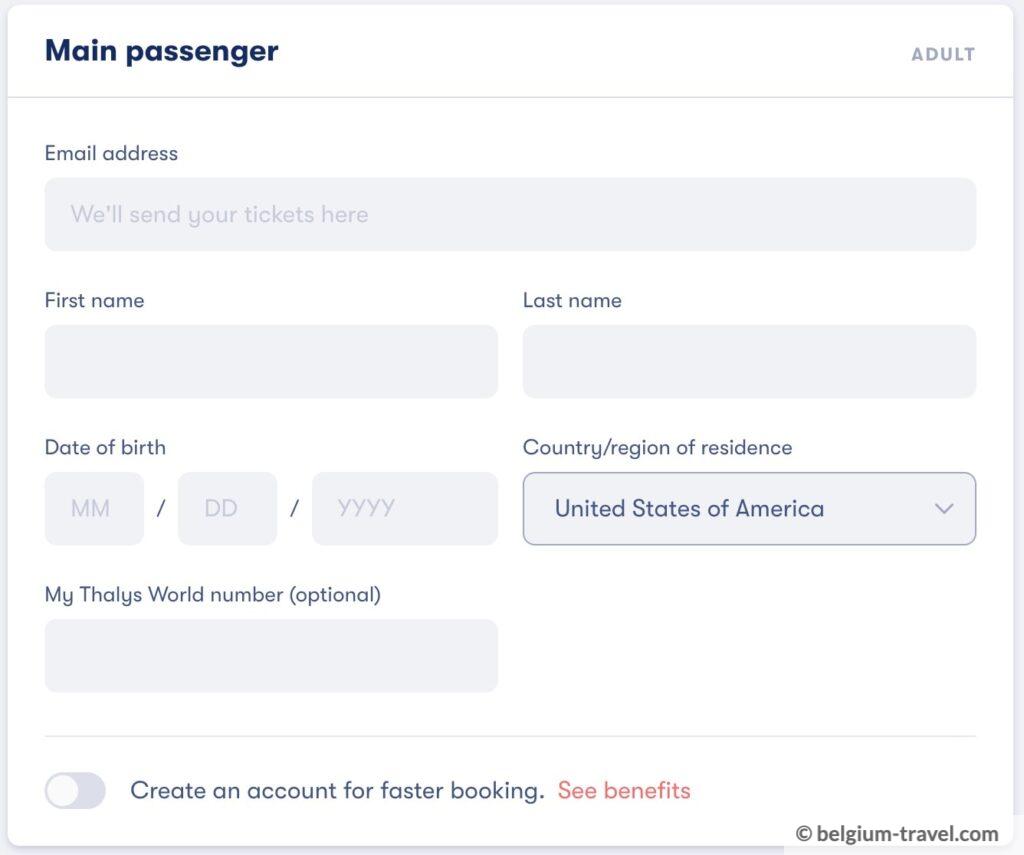1024x855 pixels.
Task: Click the Country/region of residence label
Action: 657,447
